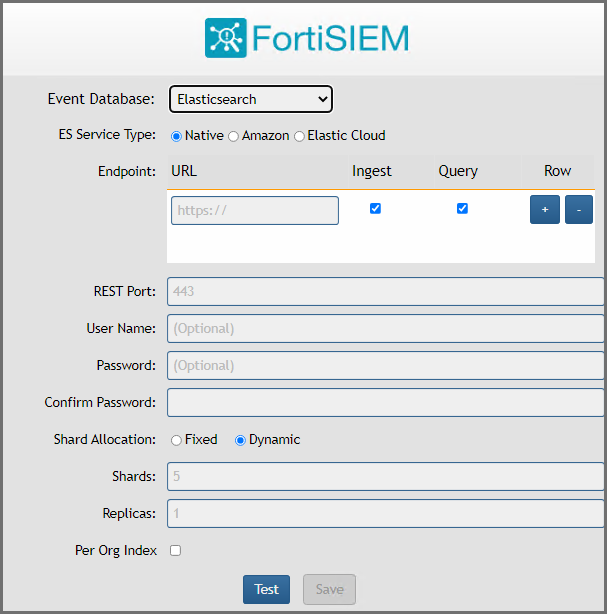Viewport: 607px width, 614px height.
Task: Click the FortiSIEM logo icon
Action: (x=226, y=38)
